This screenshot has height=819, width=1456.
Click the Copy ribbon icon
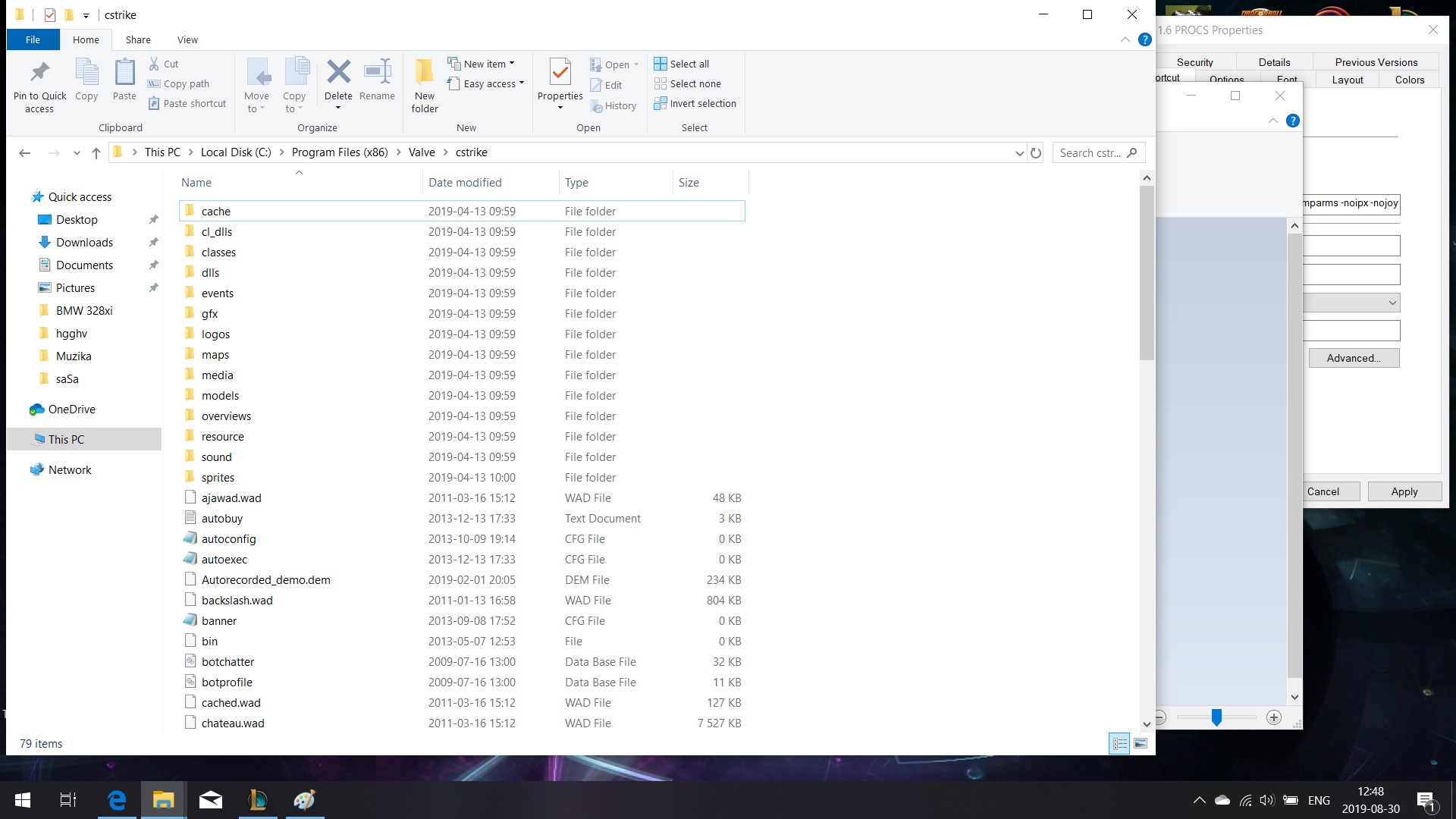[x=86, y=73]
